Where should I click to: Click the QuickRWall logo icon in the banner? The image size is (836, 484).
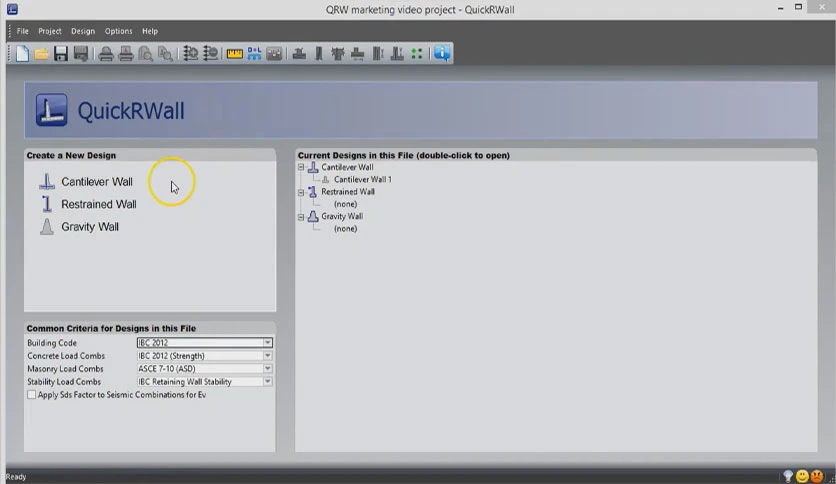[x=51, y=110]
